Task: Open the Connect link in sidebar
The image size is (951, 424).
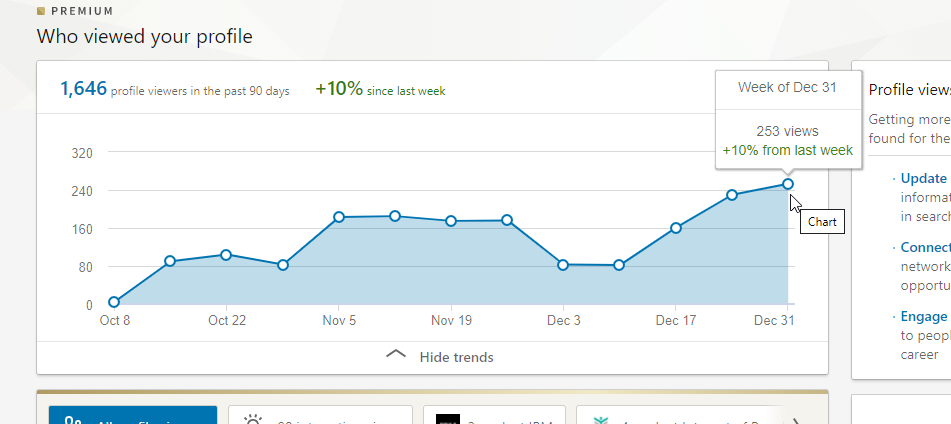Action: click(x=925, y=247)
